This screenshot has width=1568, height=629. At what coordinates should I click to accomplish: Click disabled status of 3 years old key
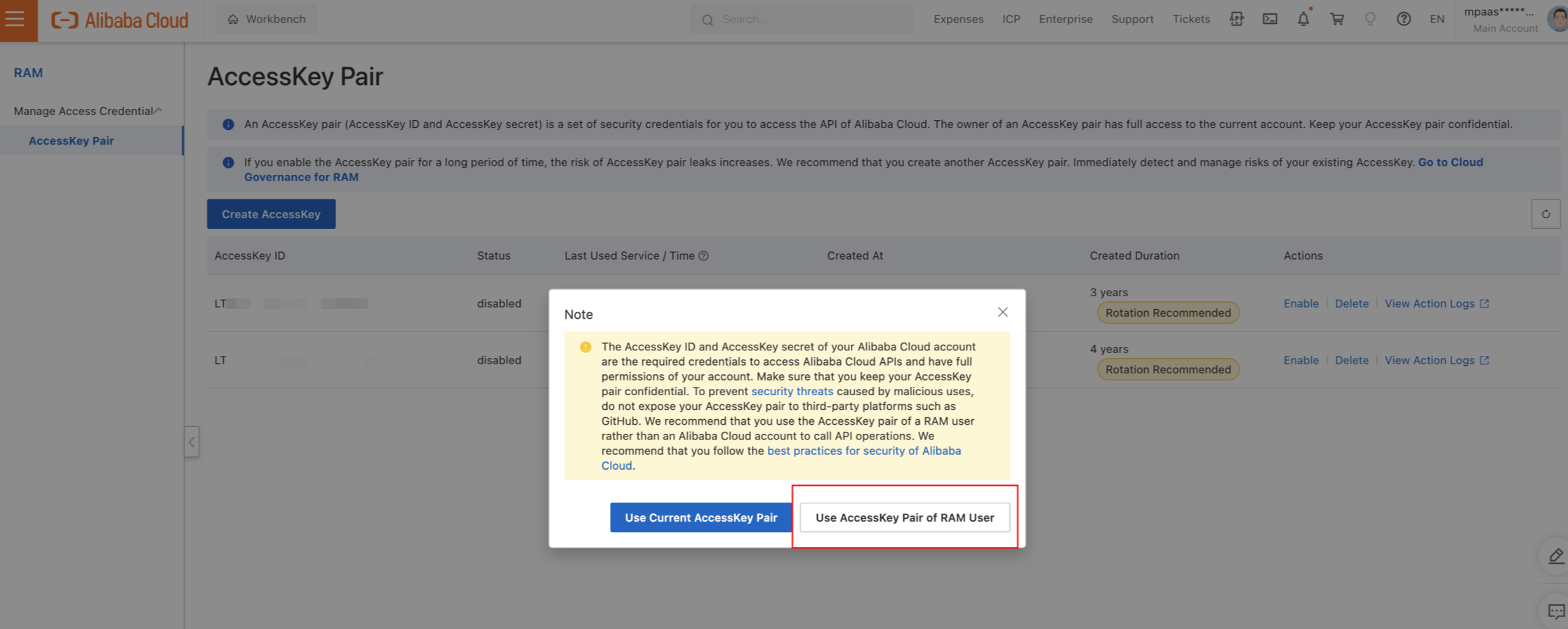pos(499,303)
